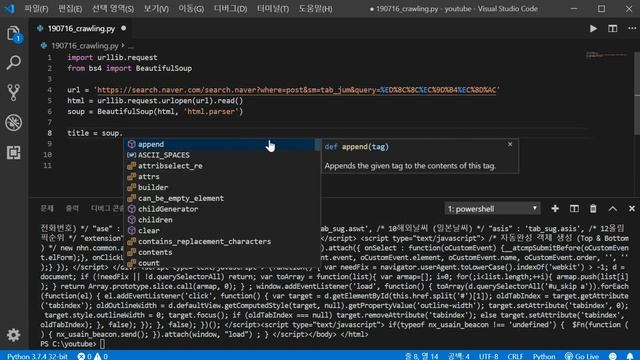
Task: Change file encoding UTF-8
Action: 489,356
